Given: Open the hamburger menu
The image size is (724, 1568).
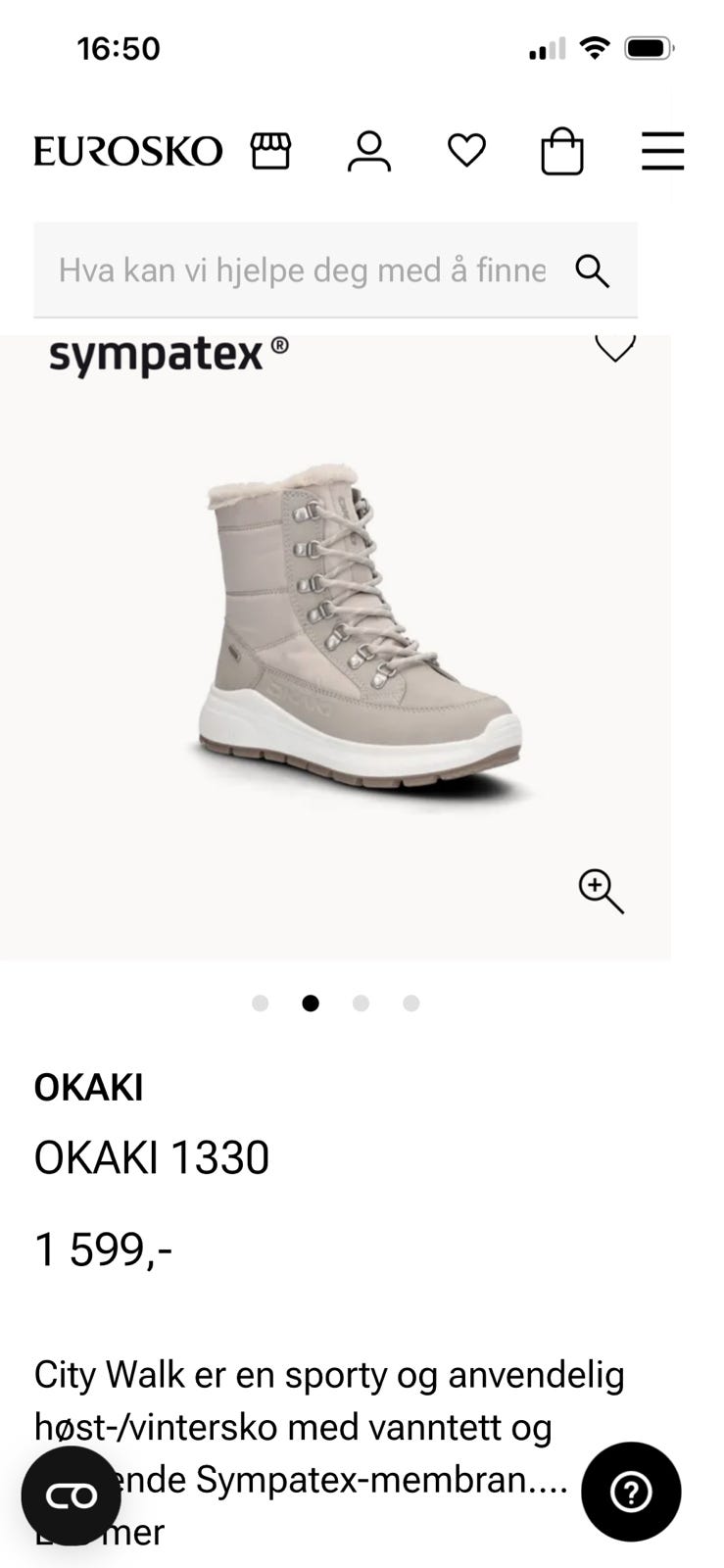Looking at the screenshot, I should point(662,152).
